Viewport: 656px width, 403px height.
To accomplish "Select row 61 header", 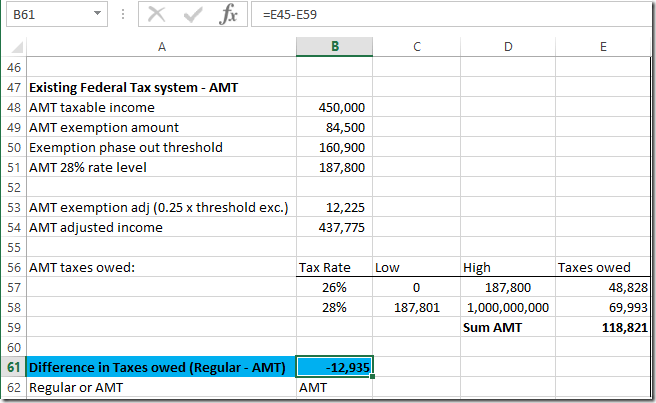I will [x=14, y=367].
